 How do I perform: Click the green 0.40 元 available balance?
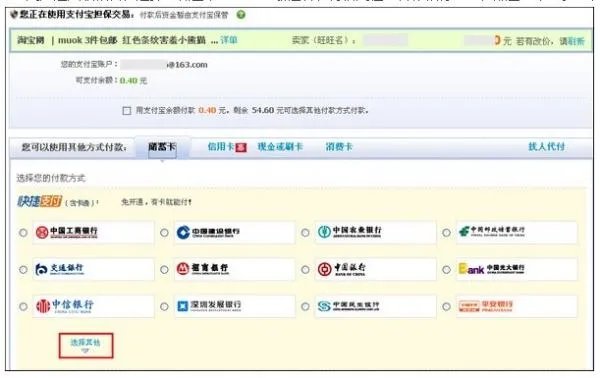[133, 80]
